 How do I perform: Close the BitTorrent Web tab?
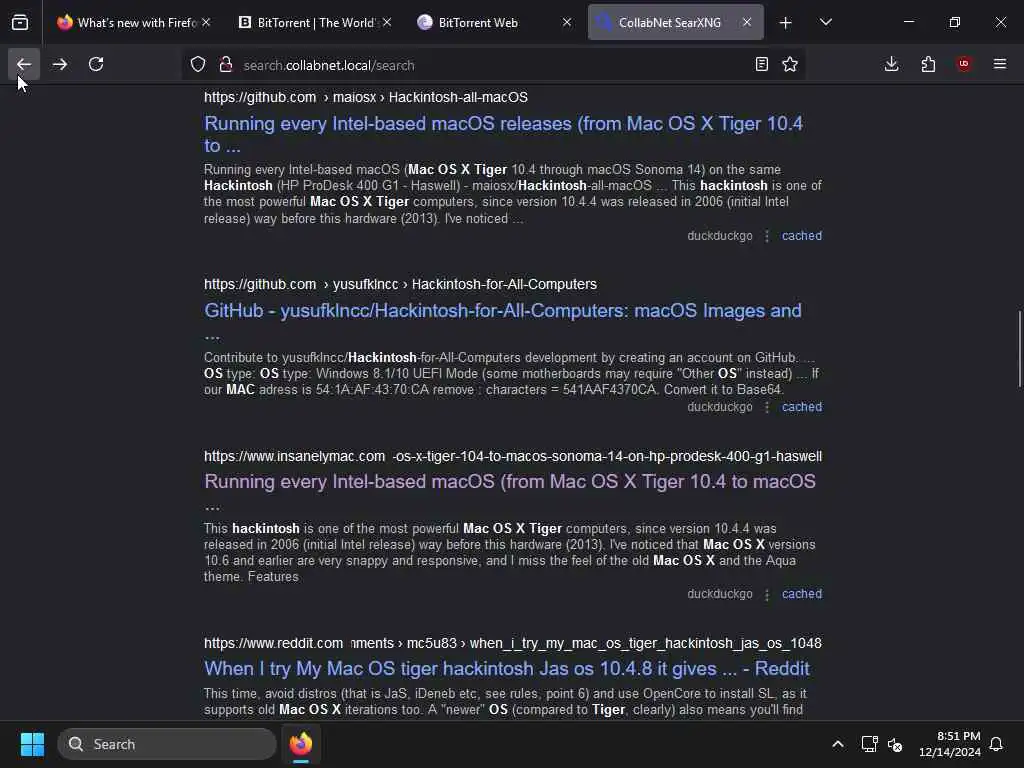567,22
